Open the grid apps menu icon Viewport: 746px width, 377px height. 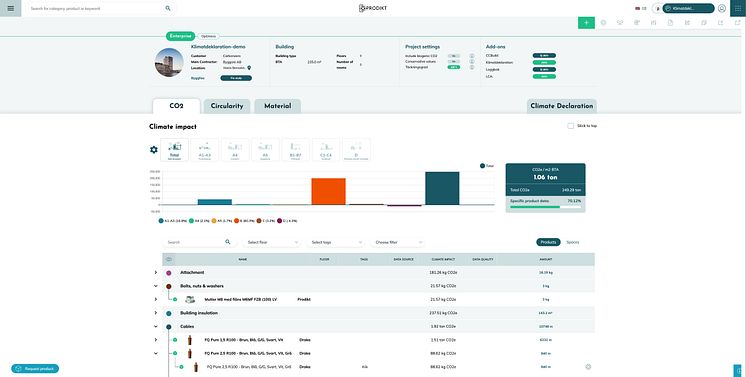(x=738, y=8)
